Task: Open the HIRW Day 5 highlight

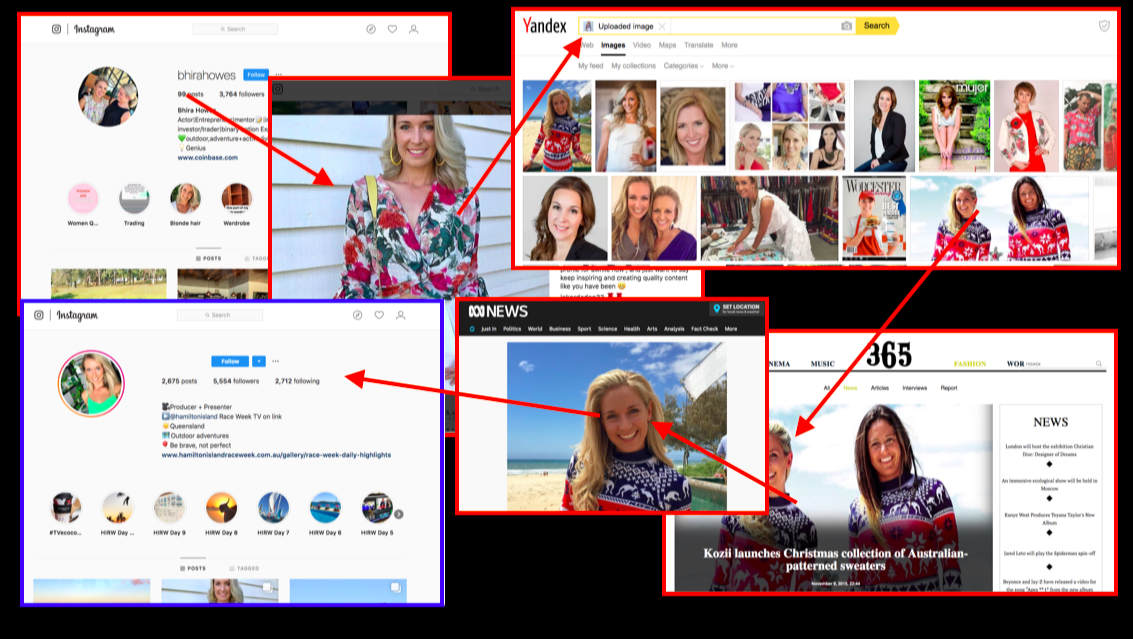Action: coord(377,507)
